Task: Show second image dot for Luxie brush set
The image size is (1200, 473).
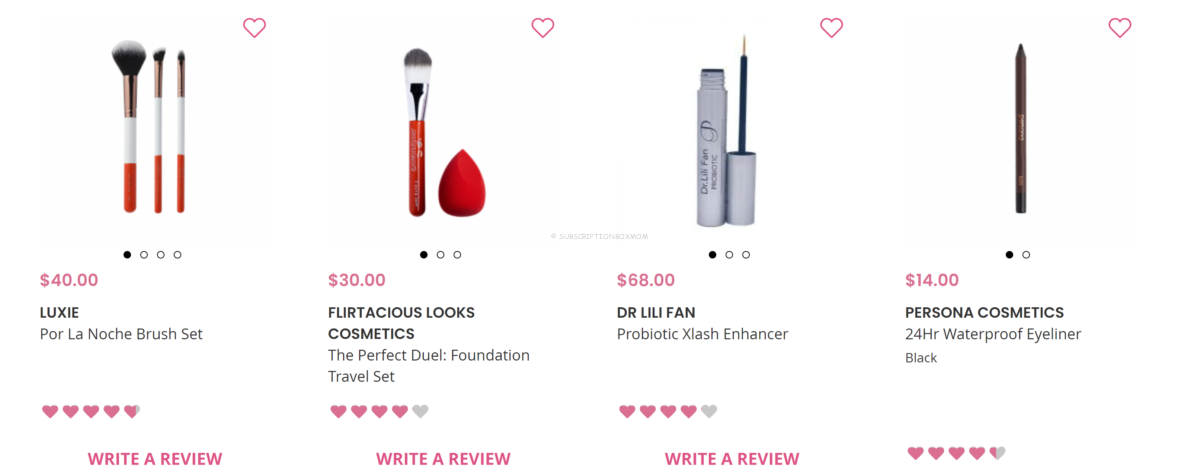Action: [144, 255]
